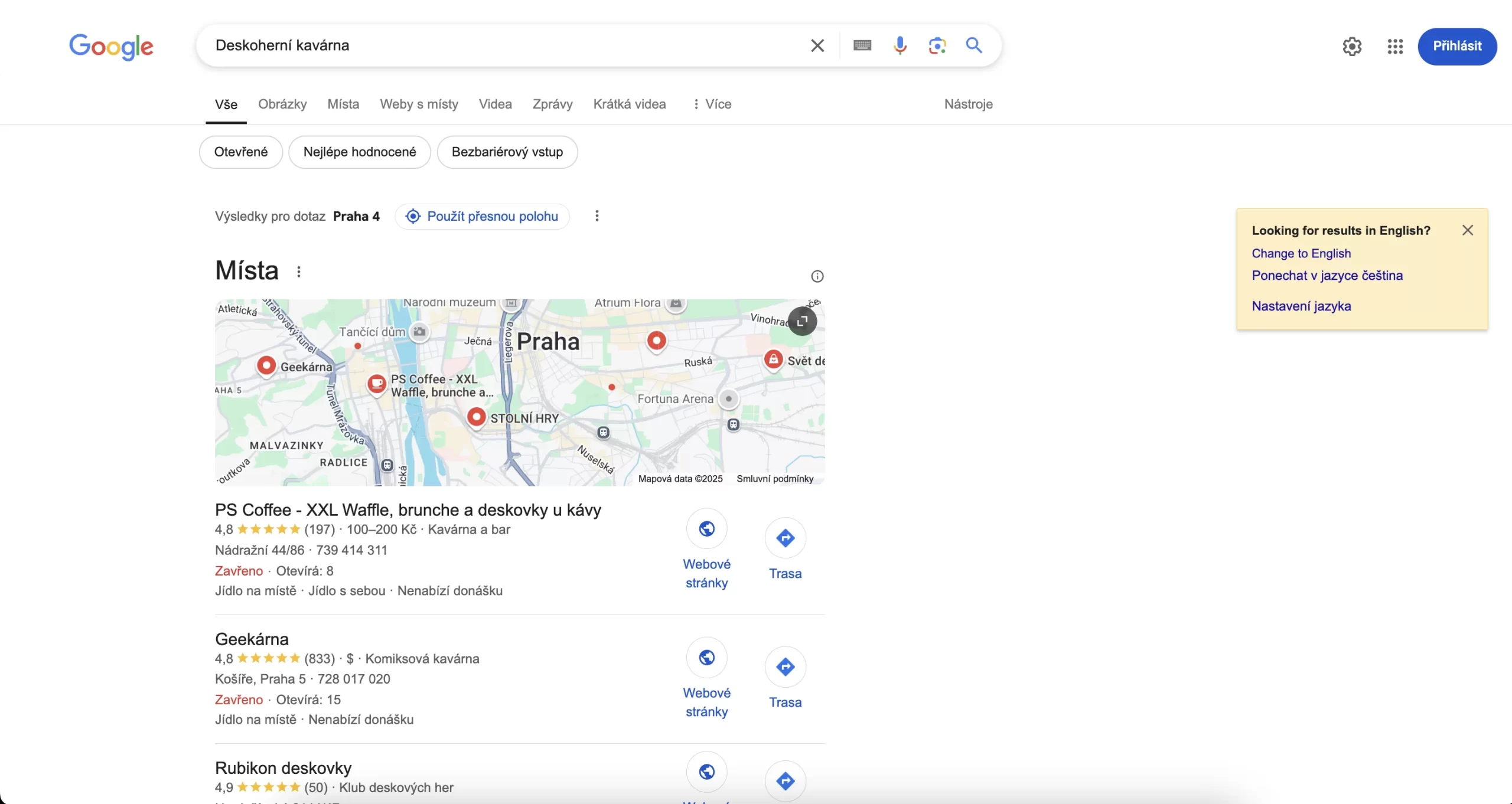Viewport: 1512px width, 804px height.
Task: Toggle the Bezbariérový vstup filter chip
Action: tap(507, 152)
